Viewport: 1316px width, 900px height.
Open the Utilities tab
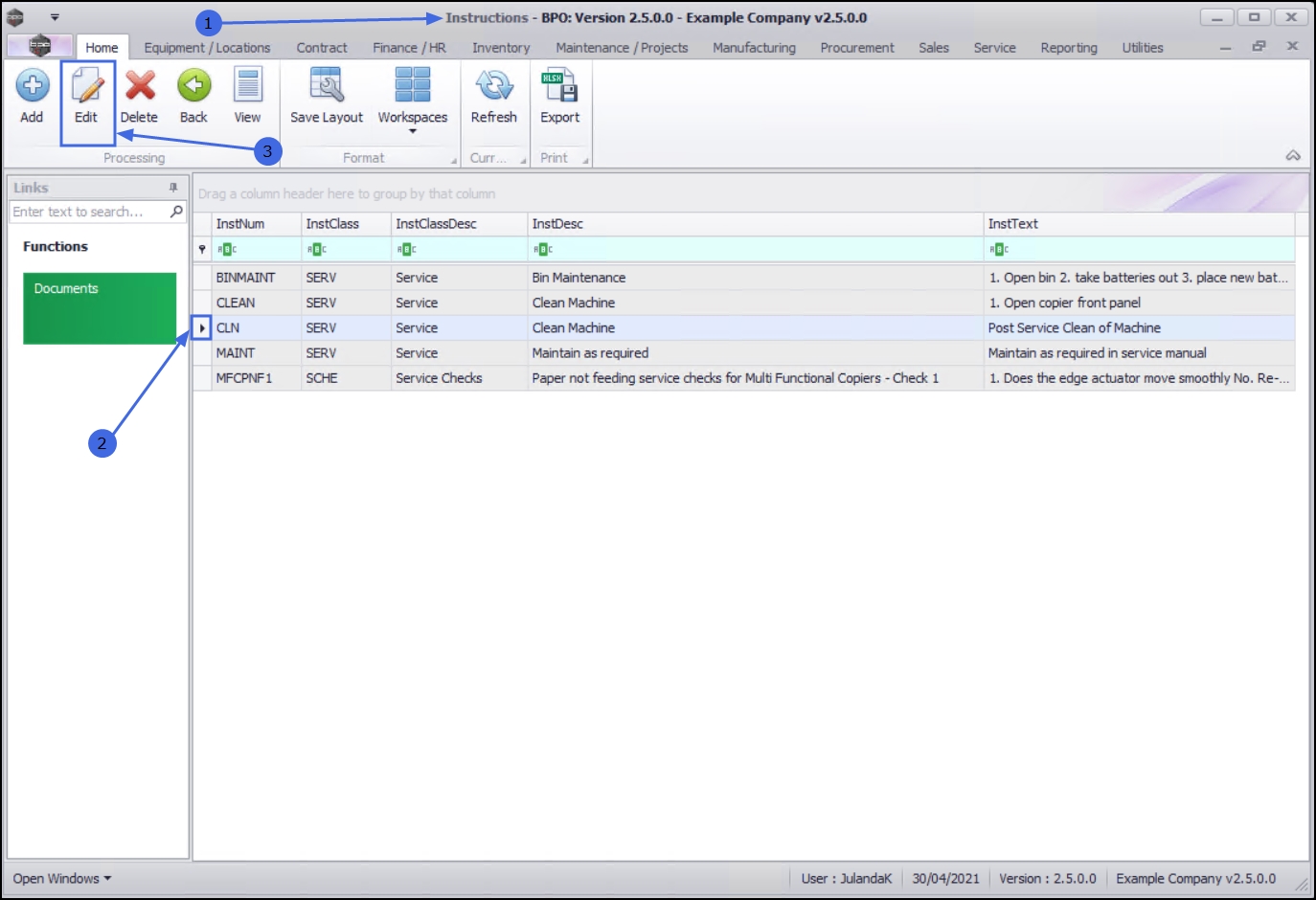tap(1143, 47)
